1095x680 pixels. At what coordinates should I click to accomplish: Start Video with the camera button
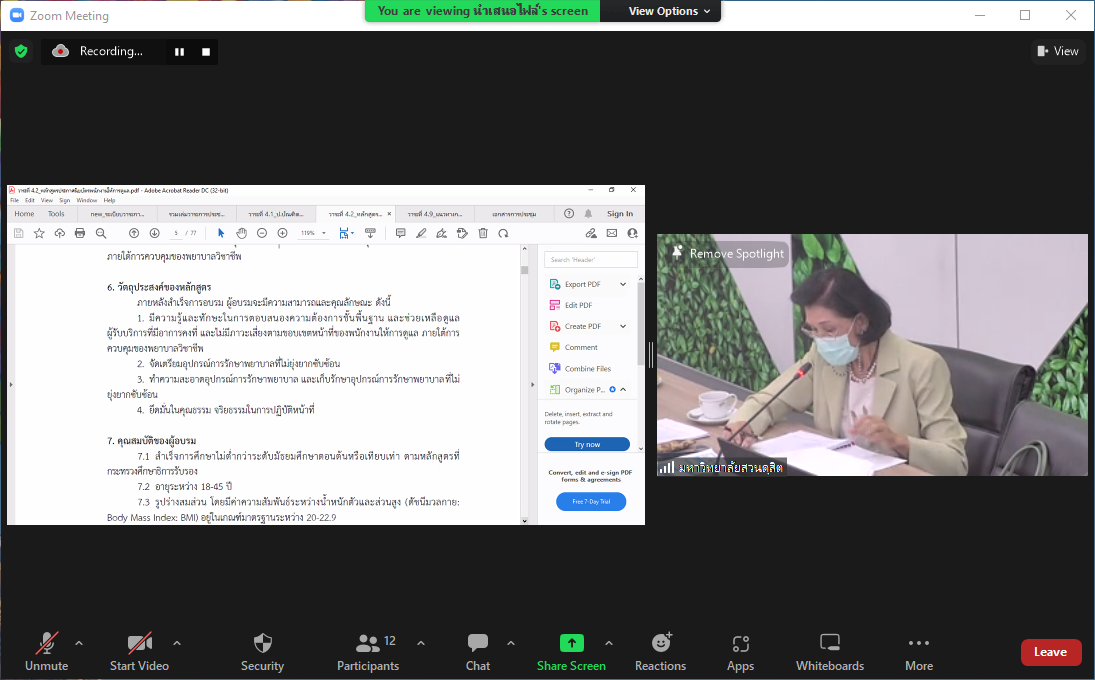point(139,643)
